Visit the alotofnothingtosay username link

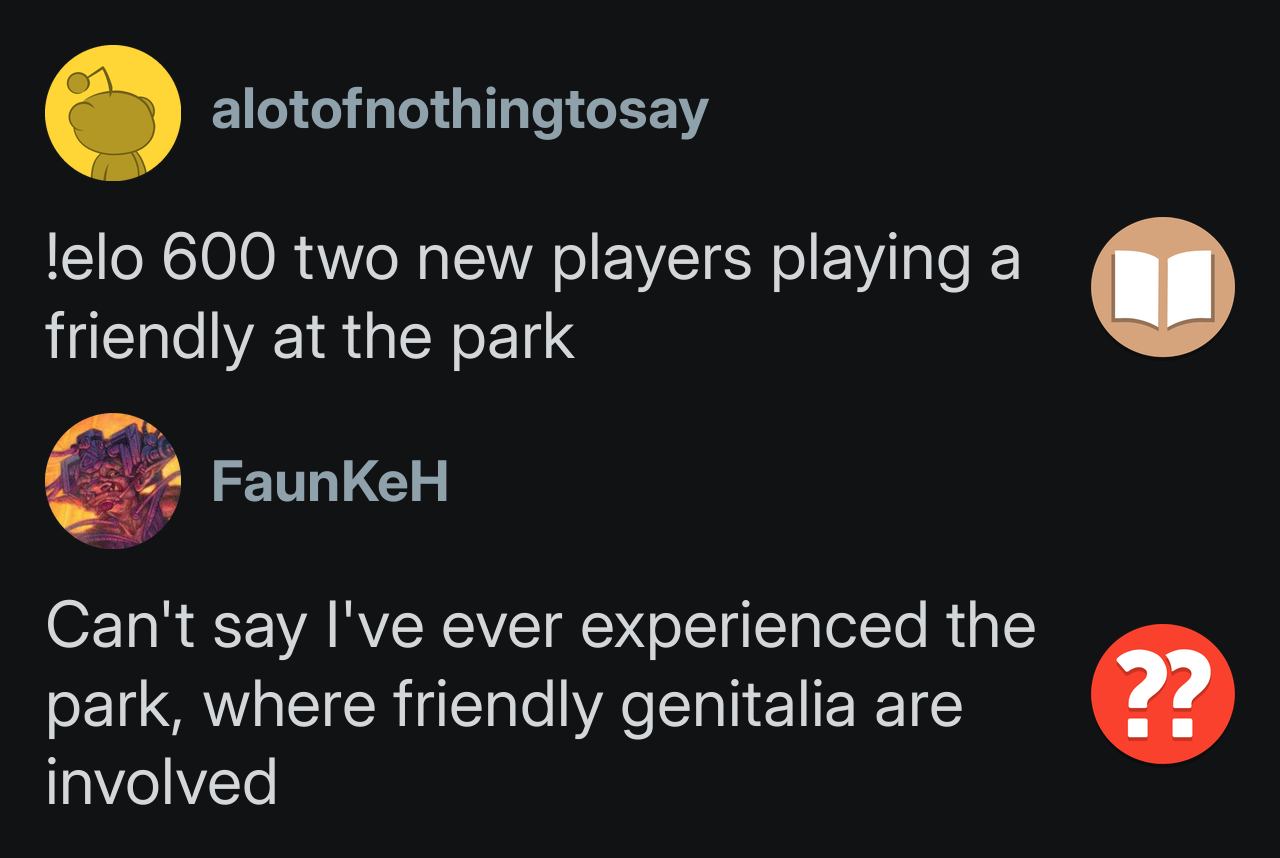click(x=459, y=111)
